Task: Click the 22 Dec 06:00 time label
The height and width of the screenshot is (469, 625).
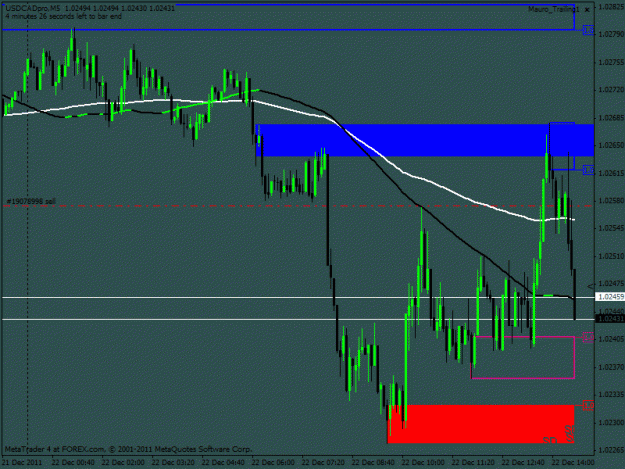Action: [273, 463]
